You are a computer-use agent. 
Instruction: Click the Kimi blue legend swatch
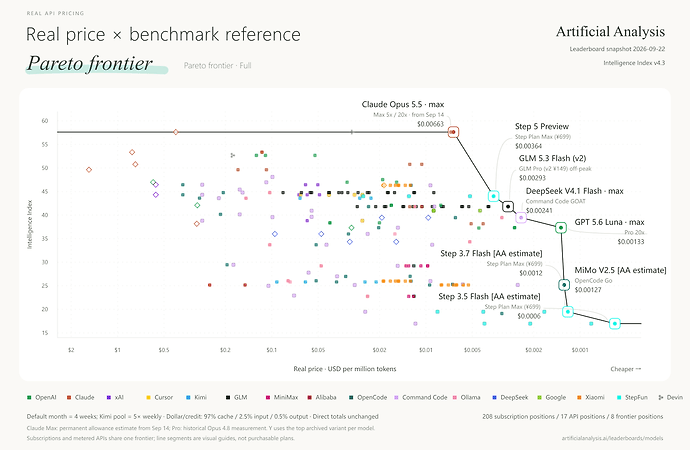point(188,397)
